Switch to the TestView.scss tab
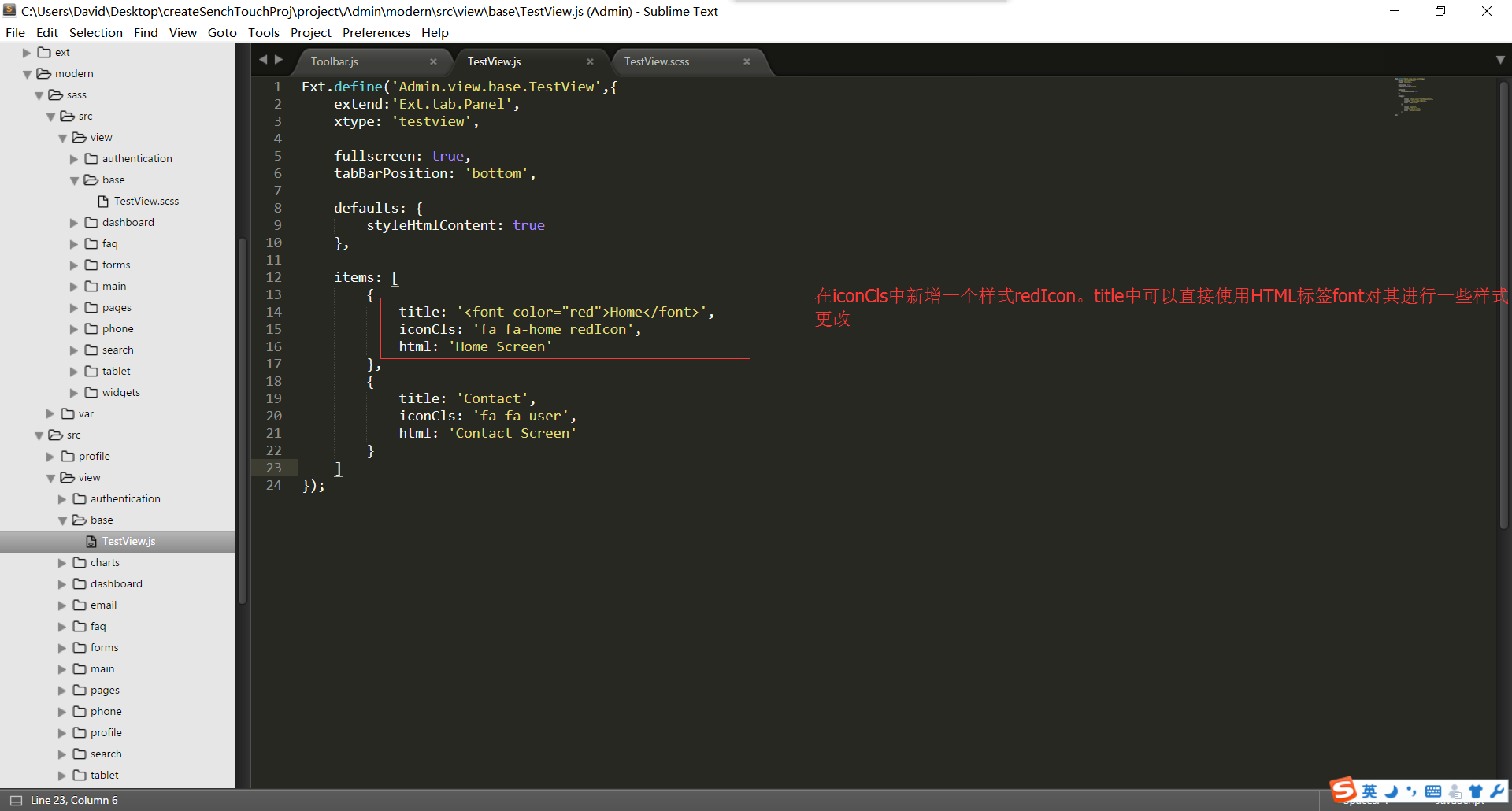The image size is (1512, 811). point(657,61)
